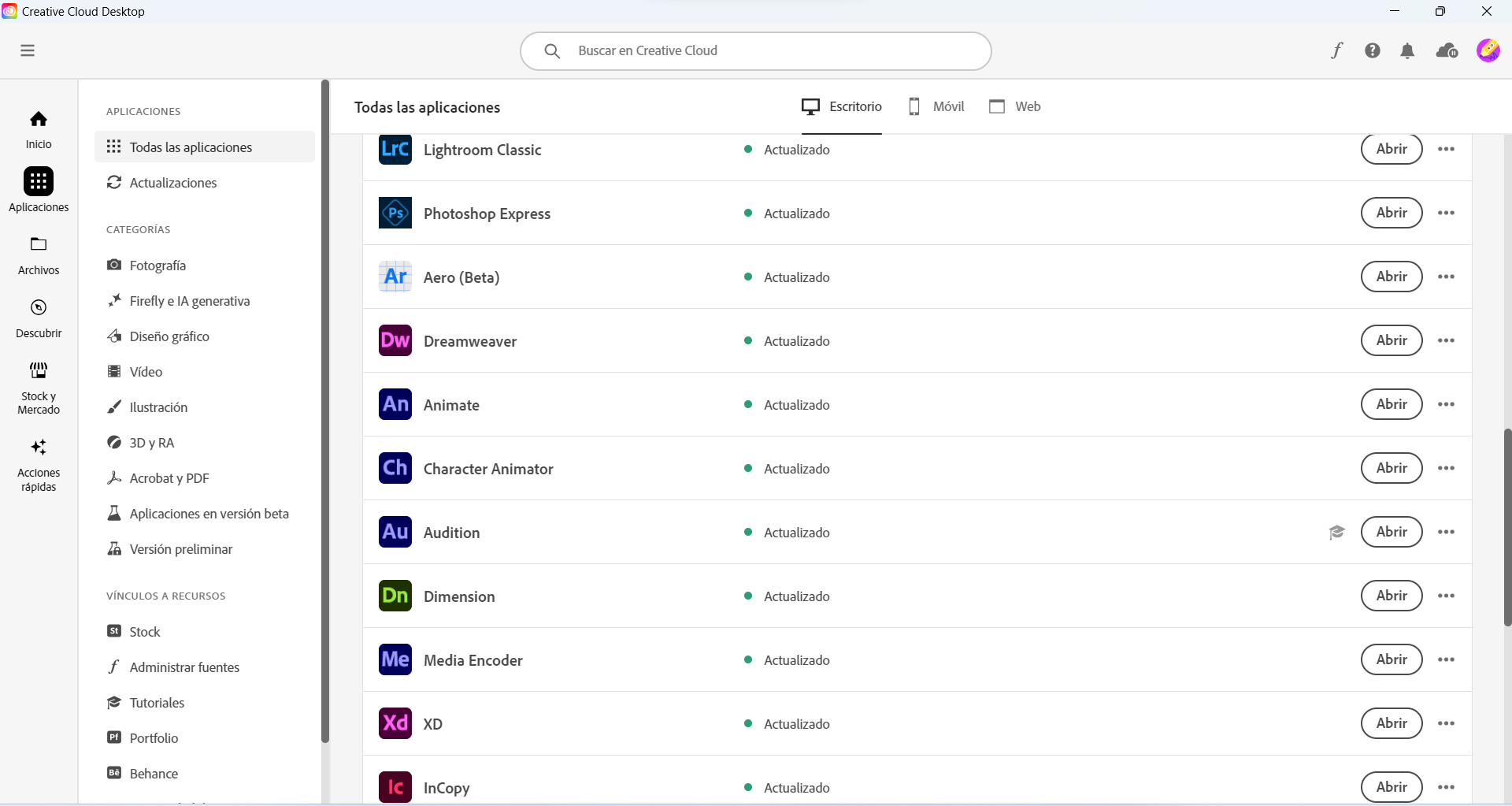Viewport: 1512px width, 806px height.
Task: Check cloud sync status icon
Action: (1448, 50)
